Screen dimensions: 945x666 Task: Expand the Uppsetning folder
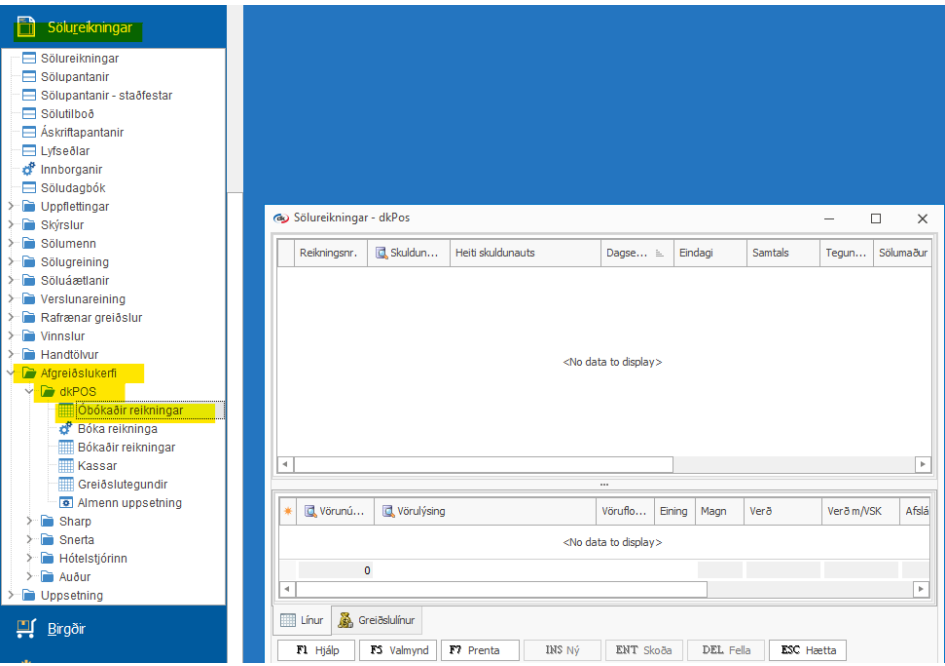(x=11, y=596)
